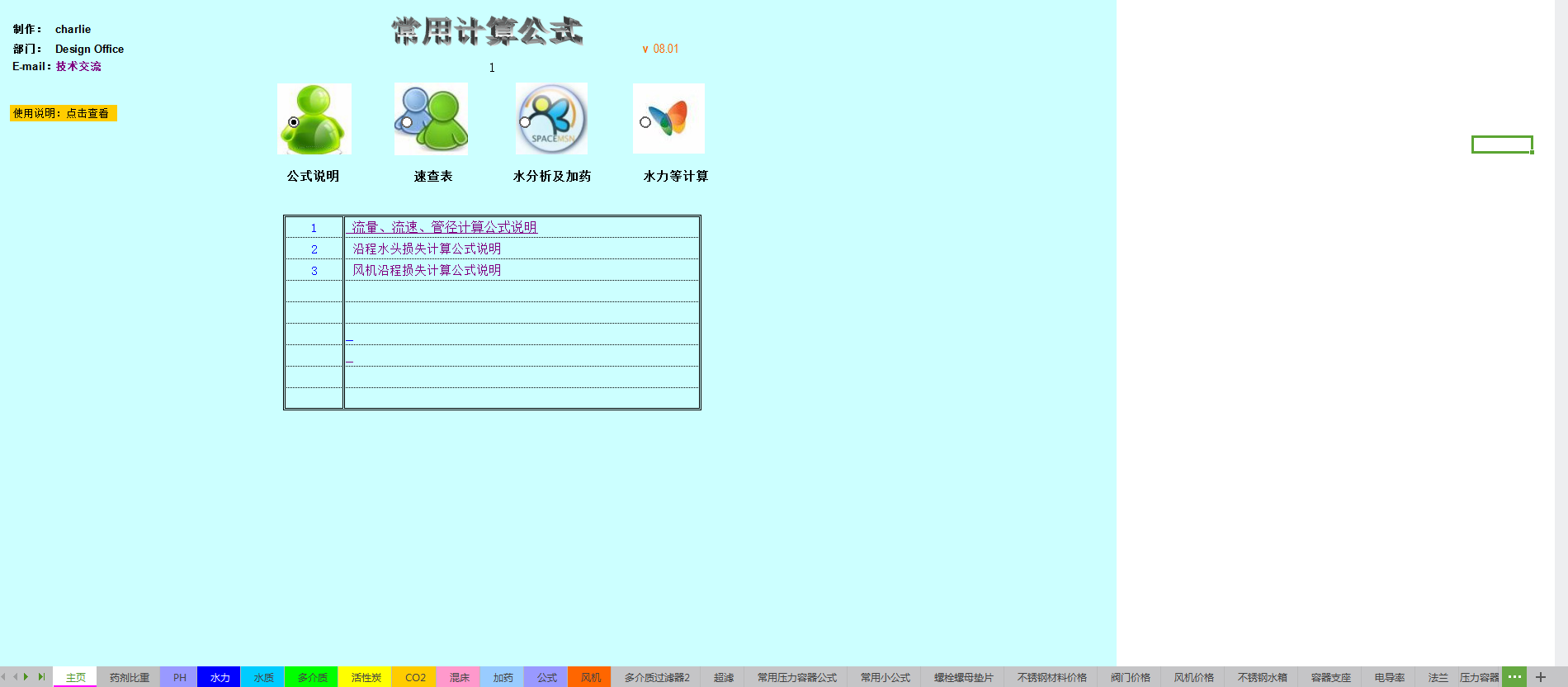Image resolution: width=1568 pixels, height=687 pixels.
Task: Open the 沿程水头损失计算公式说明 link
Action: [427, 249]
